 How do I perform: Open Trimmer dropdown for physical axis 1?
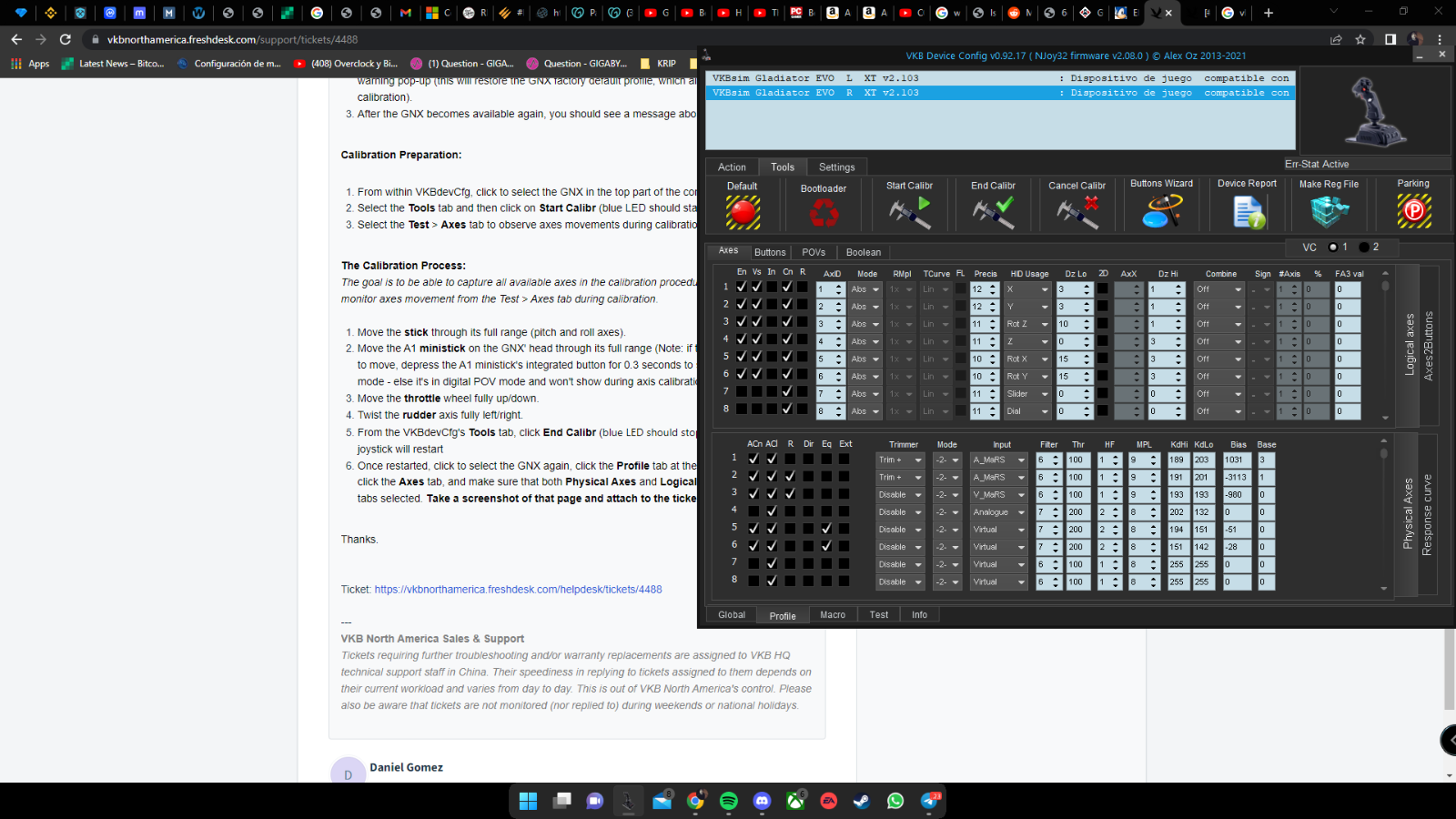[x=900, y=460]
